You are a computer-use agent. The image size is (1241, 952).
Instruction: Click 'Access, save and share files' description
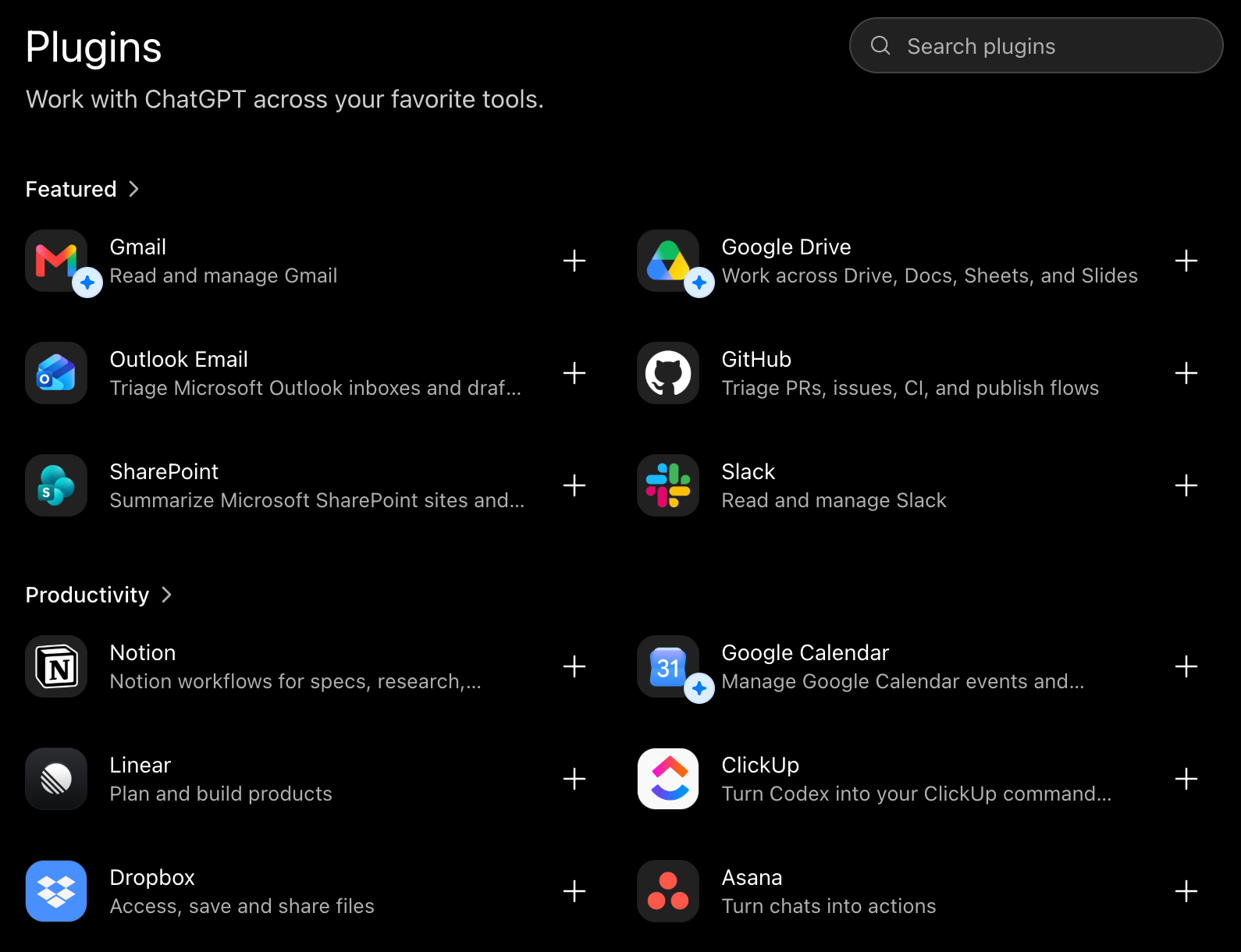pyautogui.click(x=242, y=906)
